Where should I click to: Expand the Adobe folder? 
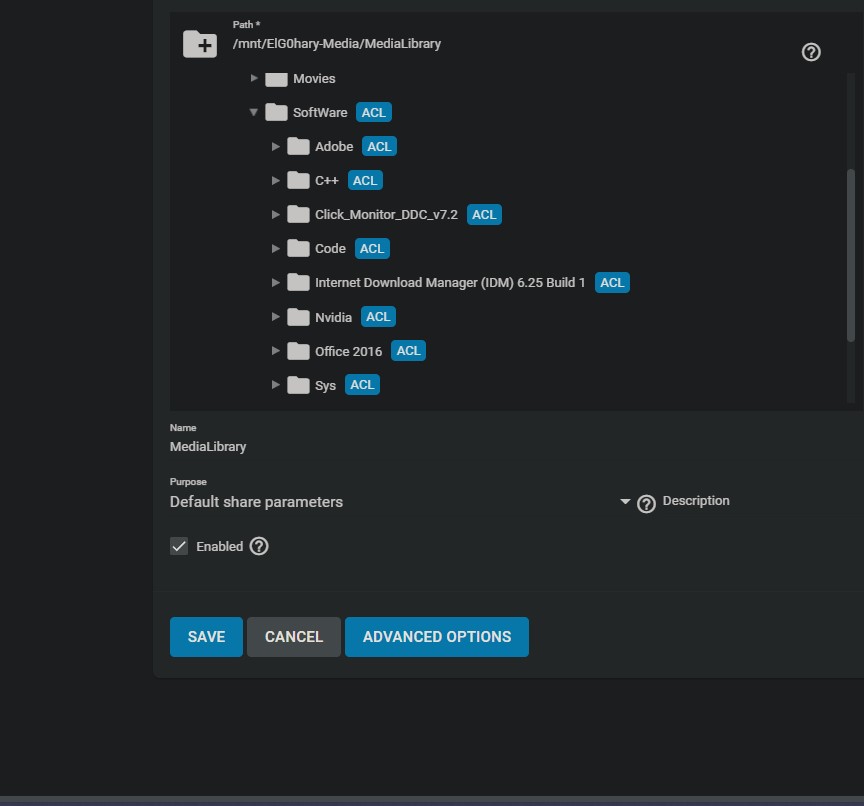276,147
